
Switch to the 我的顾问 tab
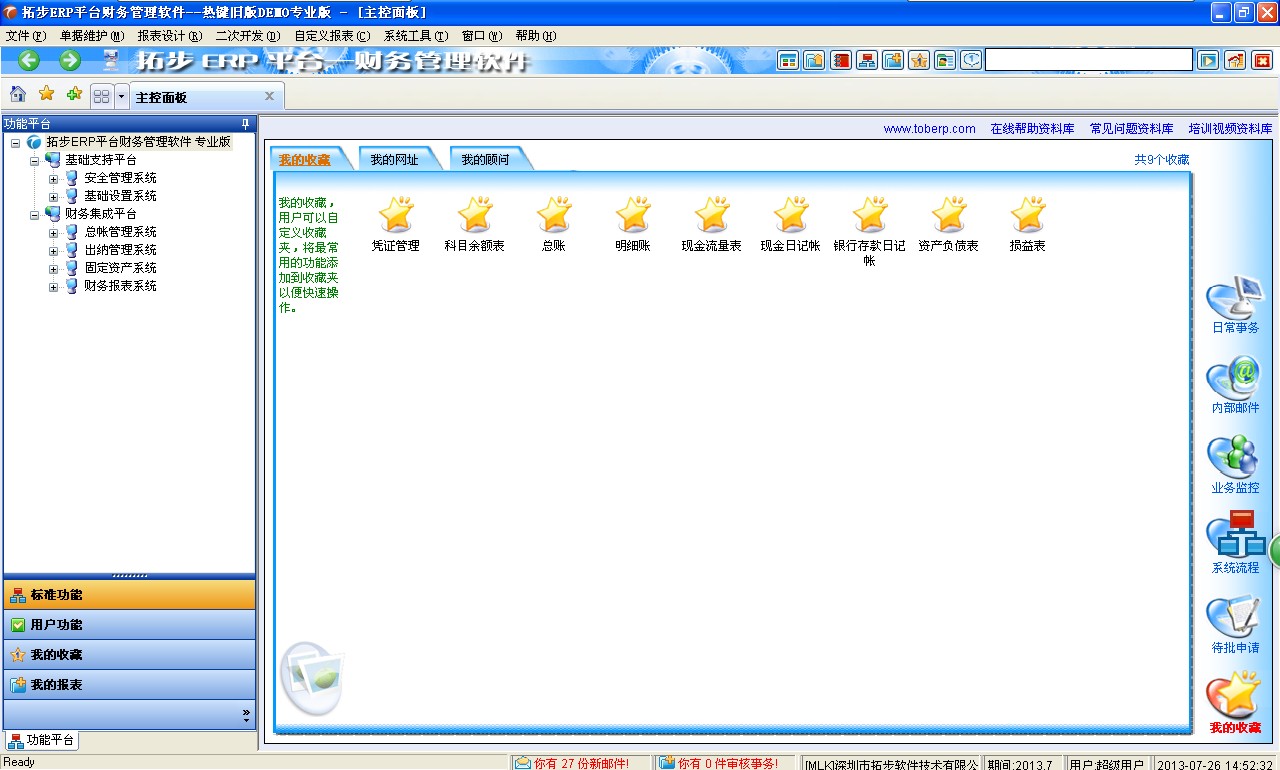[485, 160]
